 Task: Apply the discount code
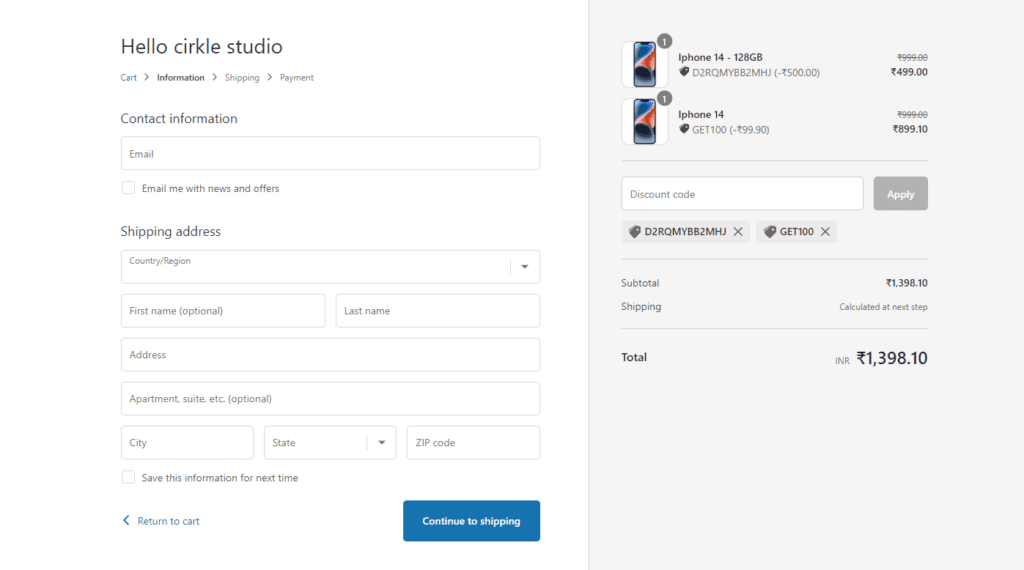click(x=900, y=194)
